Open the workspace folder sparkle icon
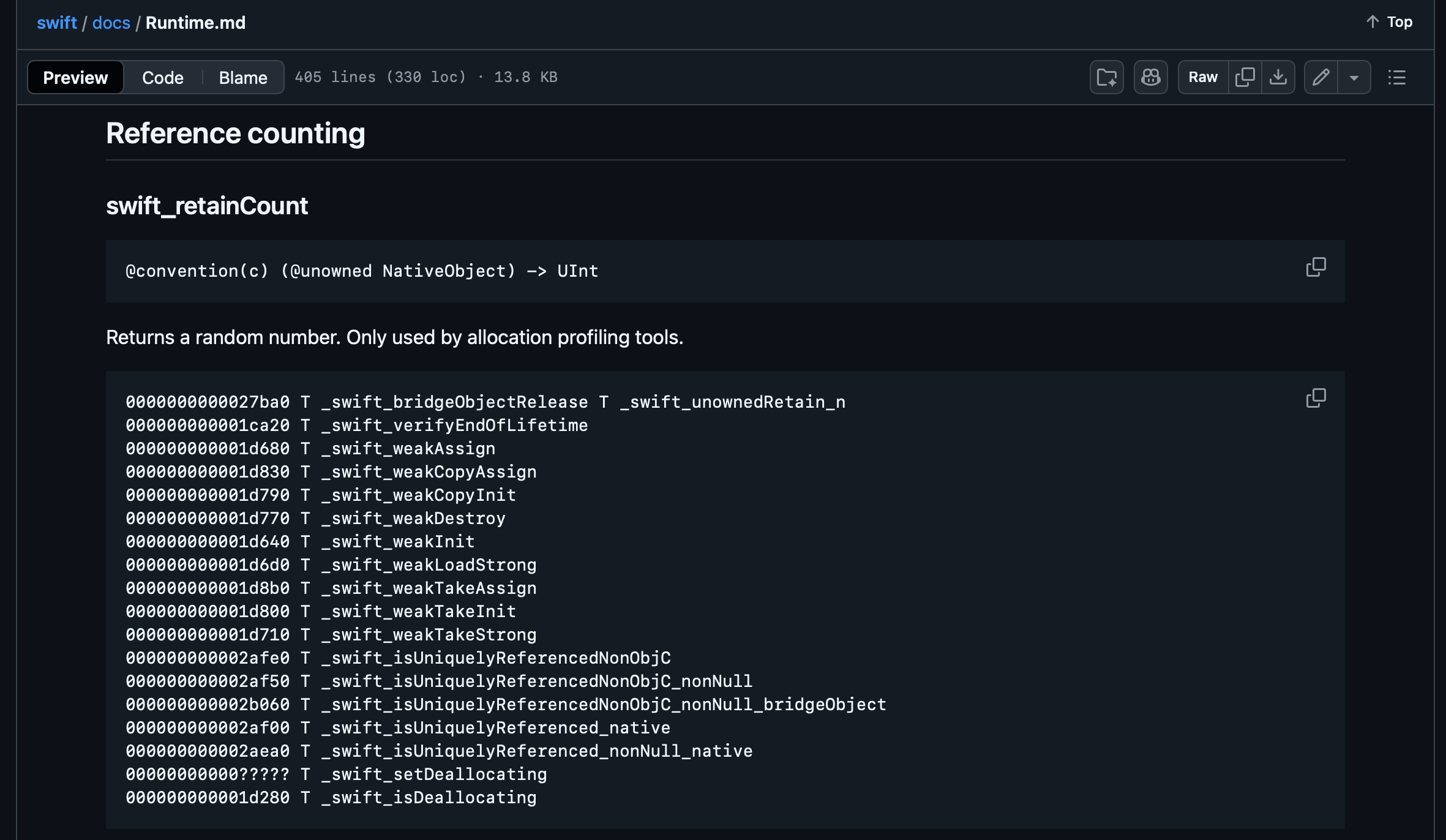Image resolution: width=1446 pixels, height=840 pixels. pos(1106,77)
